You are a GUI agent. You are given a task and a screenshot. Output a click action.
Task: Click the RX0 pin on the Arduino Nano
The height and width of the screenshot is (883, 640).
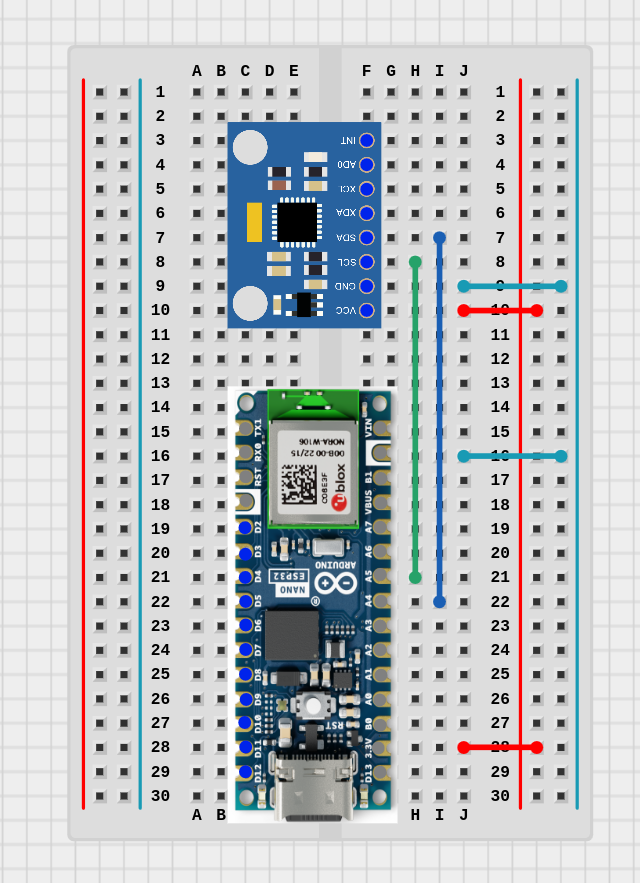[245, 453]
